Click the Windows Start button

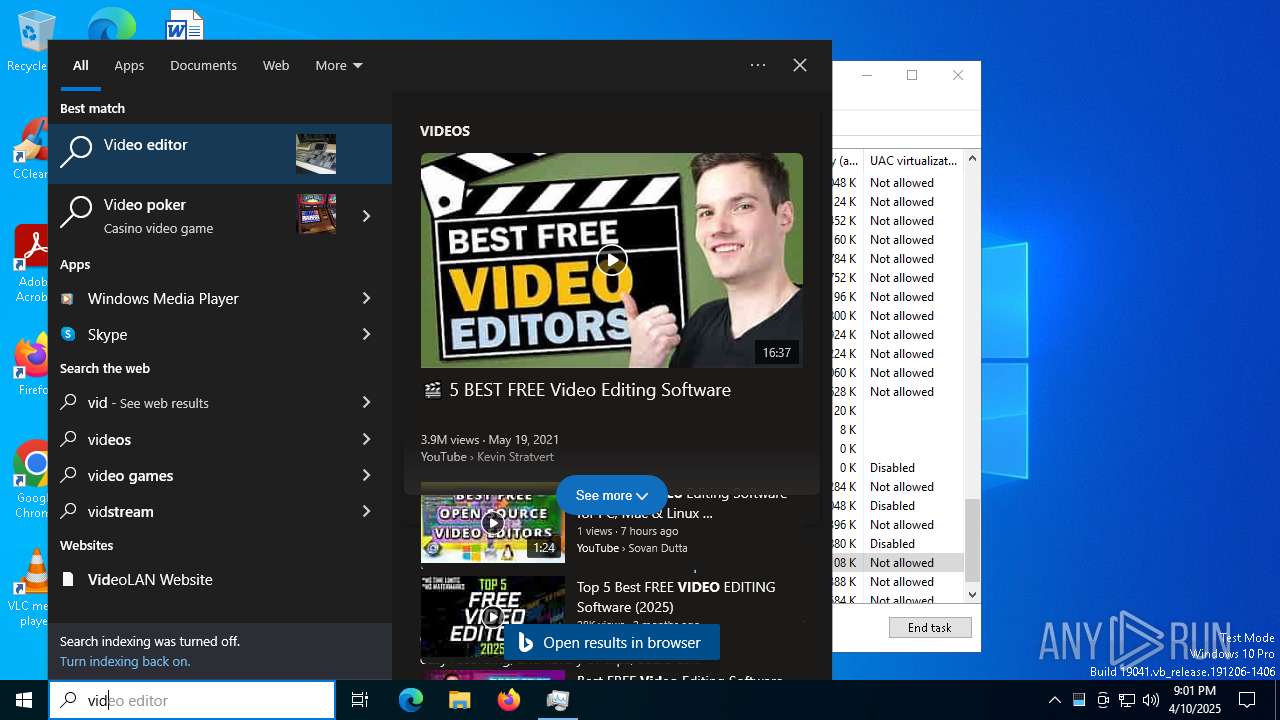click(24, 700)
